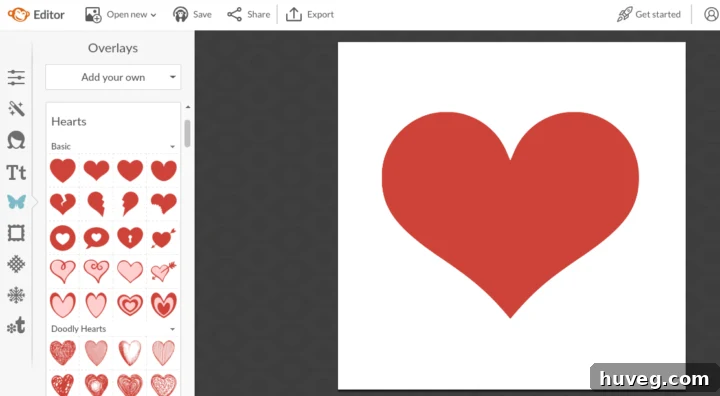This screenshot has width=720, height=396.
Task: Collapse the Doodly Hearts section arrow
Action: tap(173, 329)
